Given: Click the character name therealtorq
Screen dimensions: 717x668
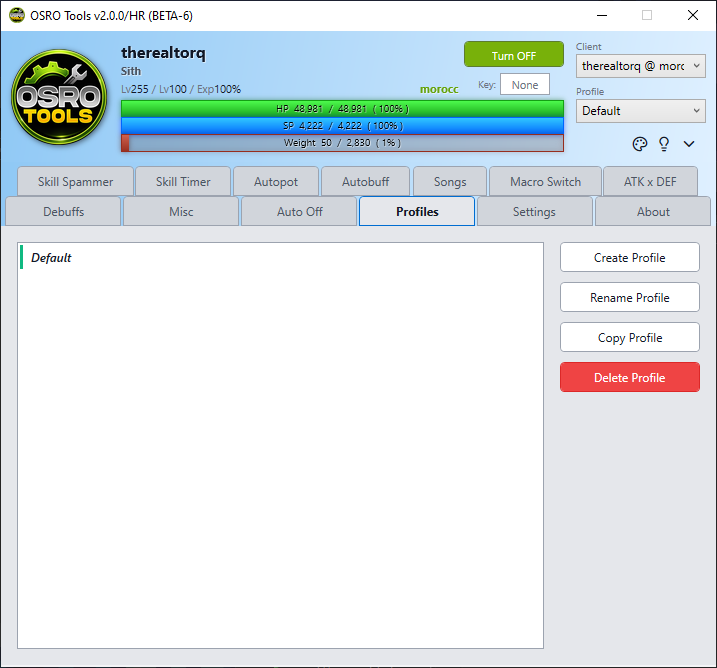Looking at the screenshot, I should pyautogui.click(x=163, y=53).
